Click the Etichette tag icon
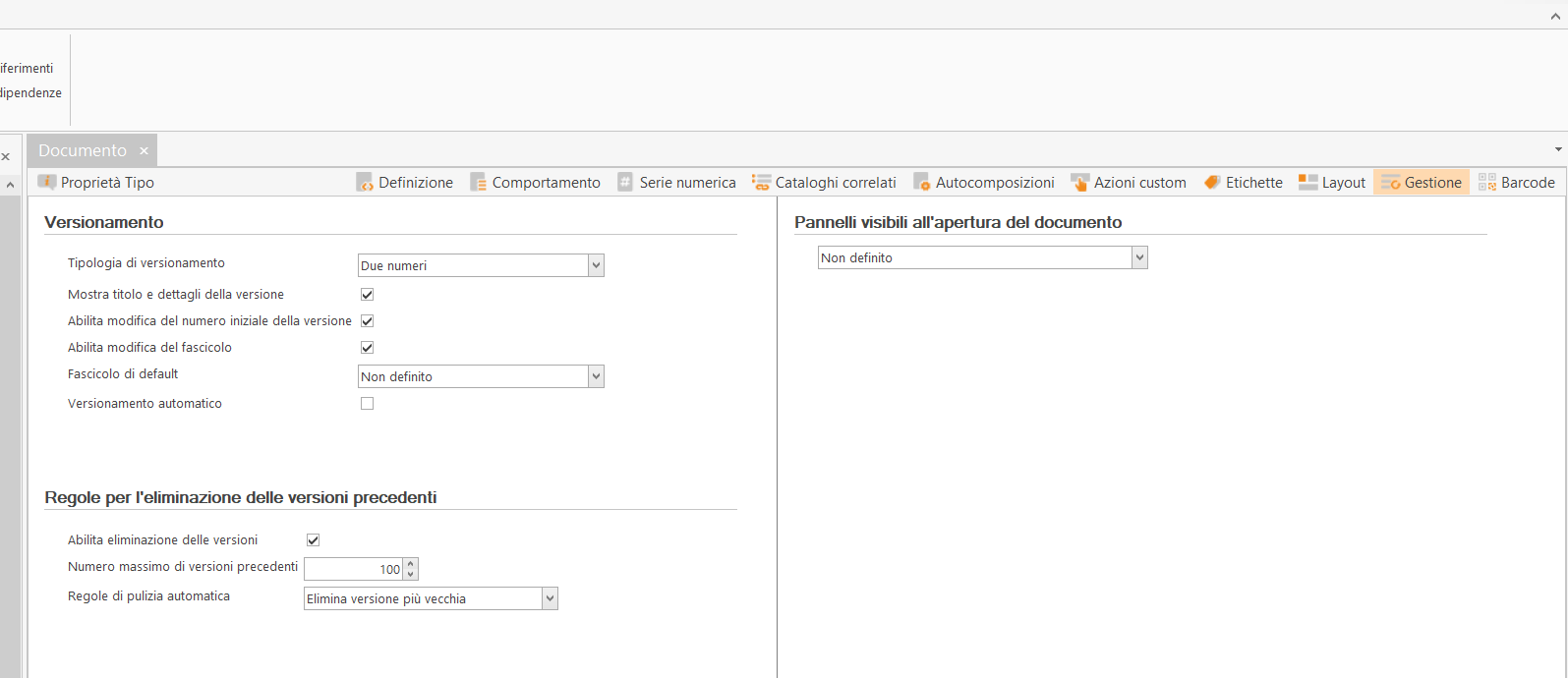1568x678 pixels. coord(1212,183)
